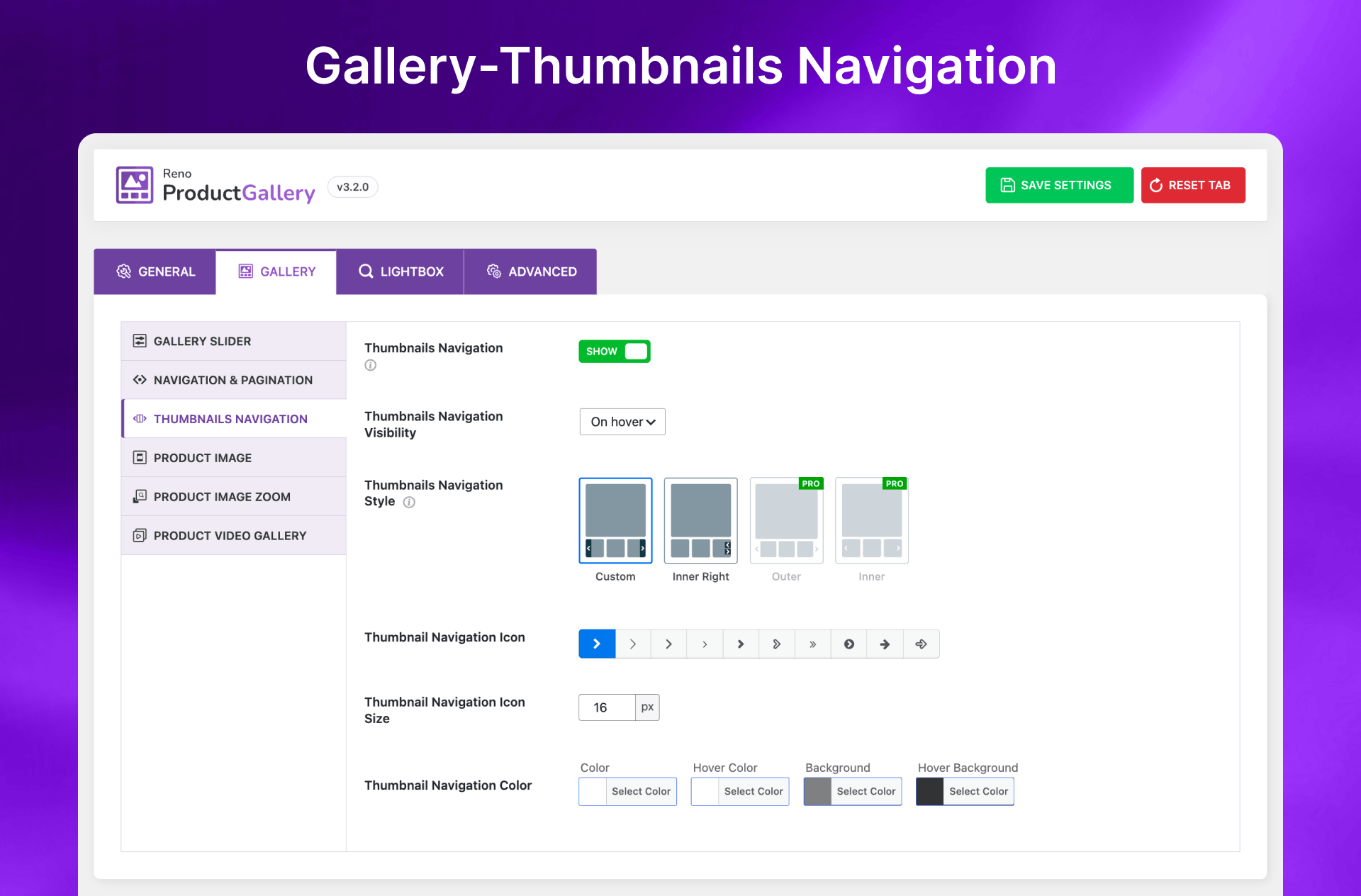Select the blue highlighted chevron navigation icon

click(x=597, y=644)
